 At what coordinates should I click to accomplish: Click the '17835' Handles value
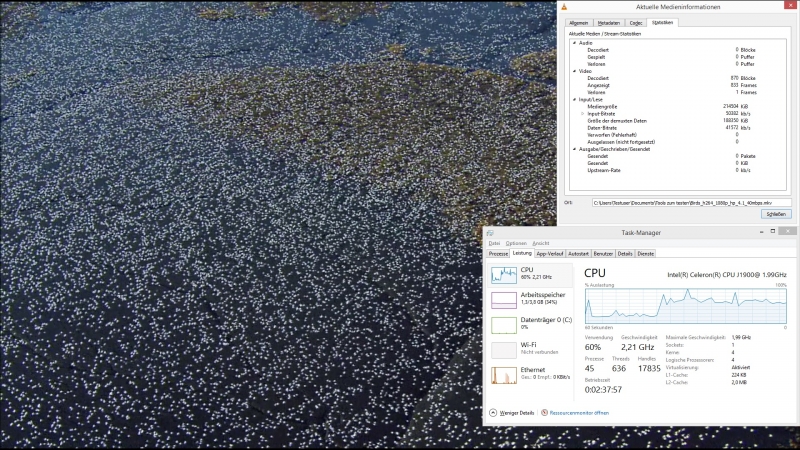tap(649, 368)
